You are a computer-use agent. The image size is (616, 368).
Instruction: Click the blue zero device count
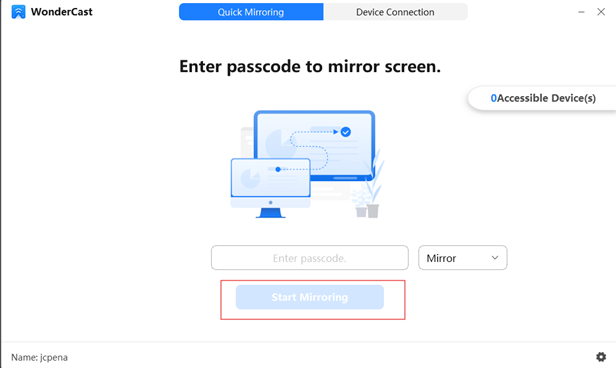coord(493,98)
